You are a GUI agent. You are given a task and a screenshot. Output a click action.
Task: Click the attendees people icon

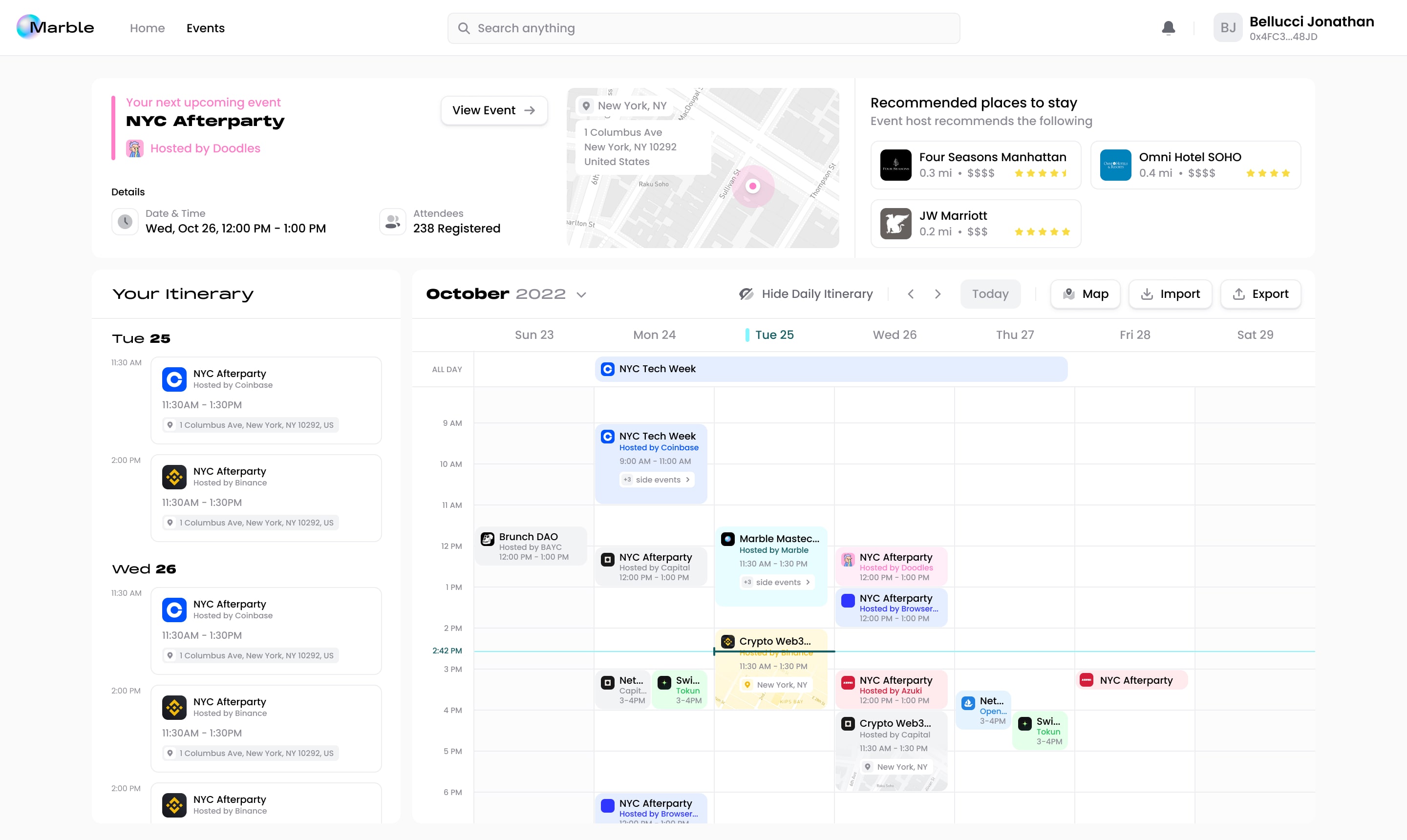tap(392, 221)
